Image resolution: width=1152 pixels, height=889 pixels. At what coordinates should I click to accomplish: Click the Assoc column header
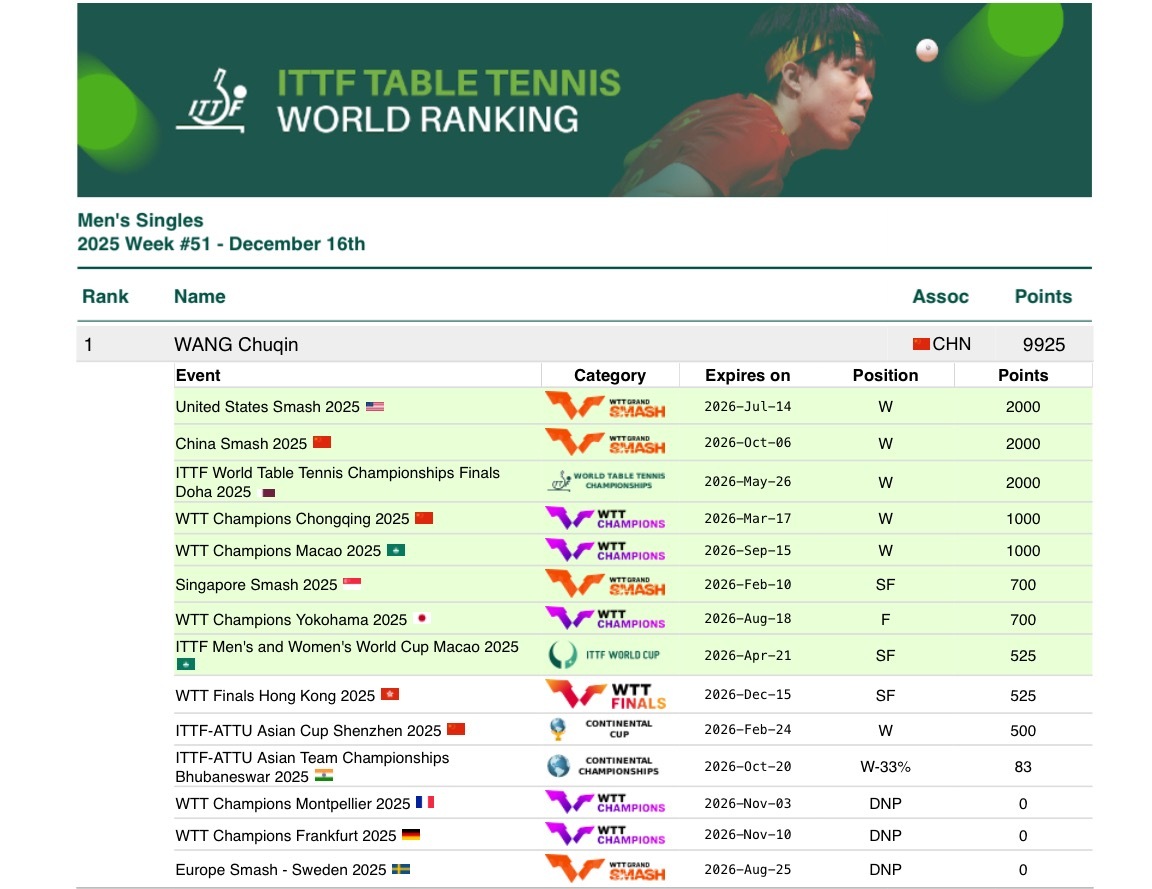click(940, 297)
